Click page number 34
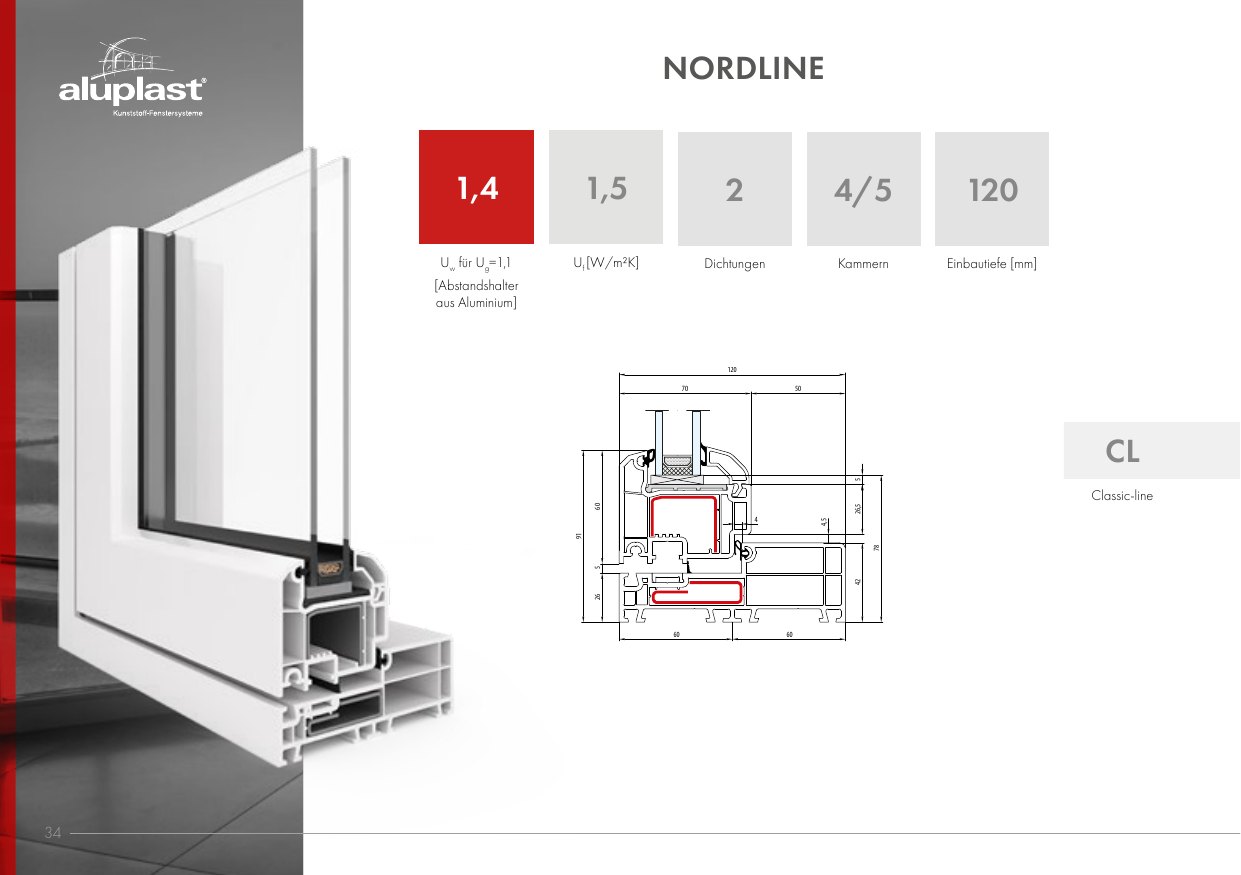The image size is (1241, 875). [x=54, y=832]
